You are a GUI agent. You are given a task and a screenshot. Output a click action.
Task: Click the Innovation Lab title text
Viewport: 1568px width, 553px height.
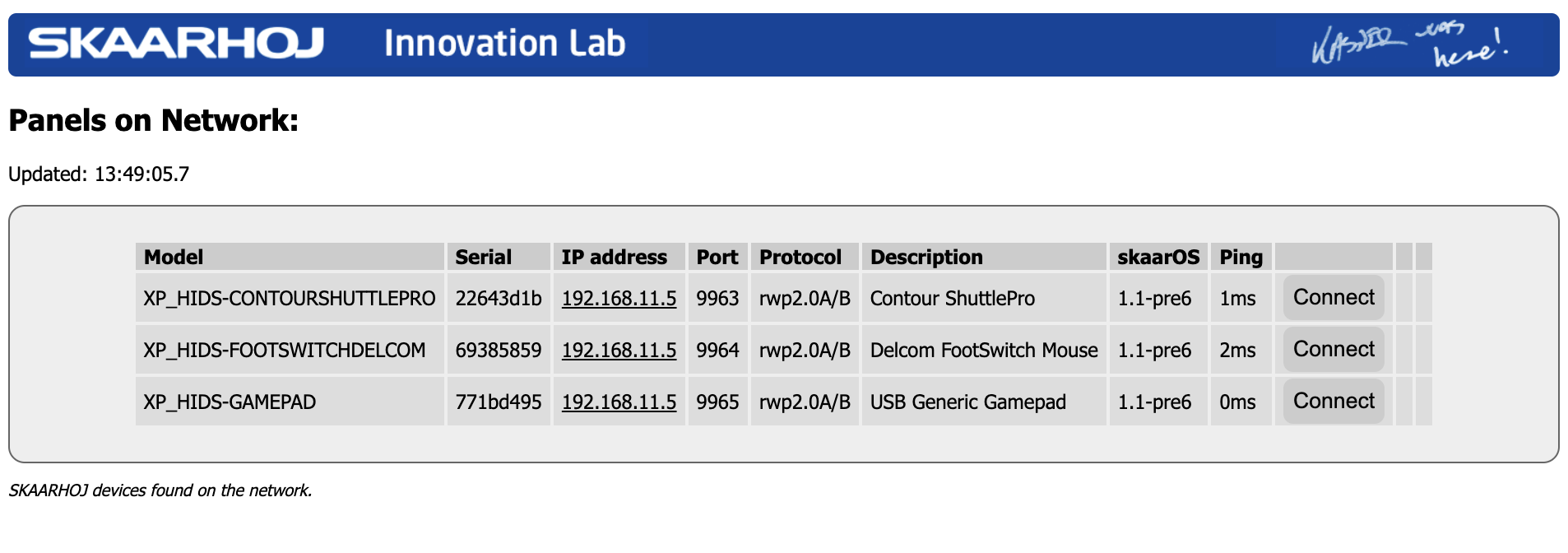504,44
